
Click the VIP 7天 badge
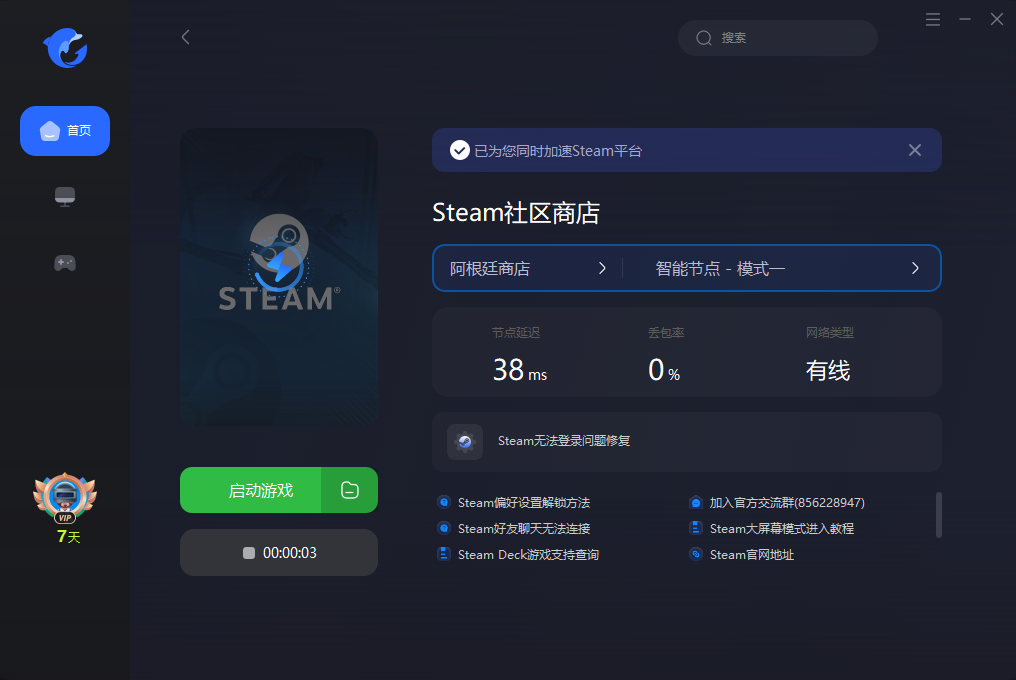[65, 508]
